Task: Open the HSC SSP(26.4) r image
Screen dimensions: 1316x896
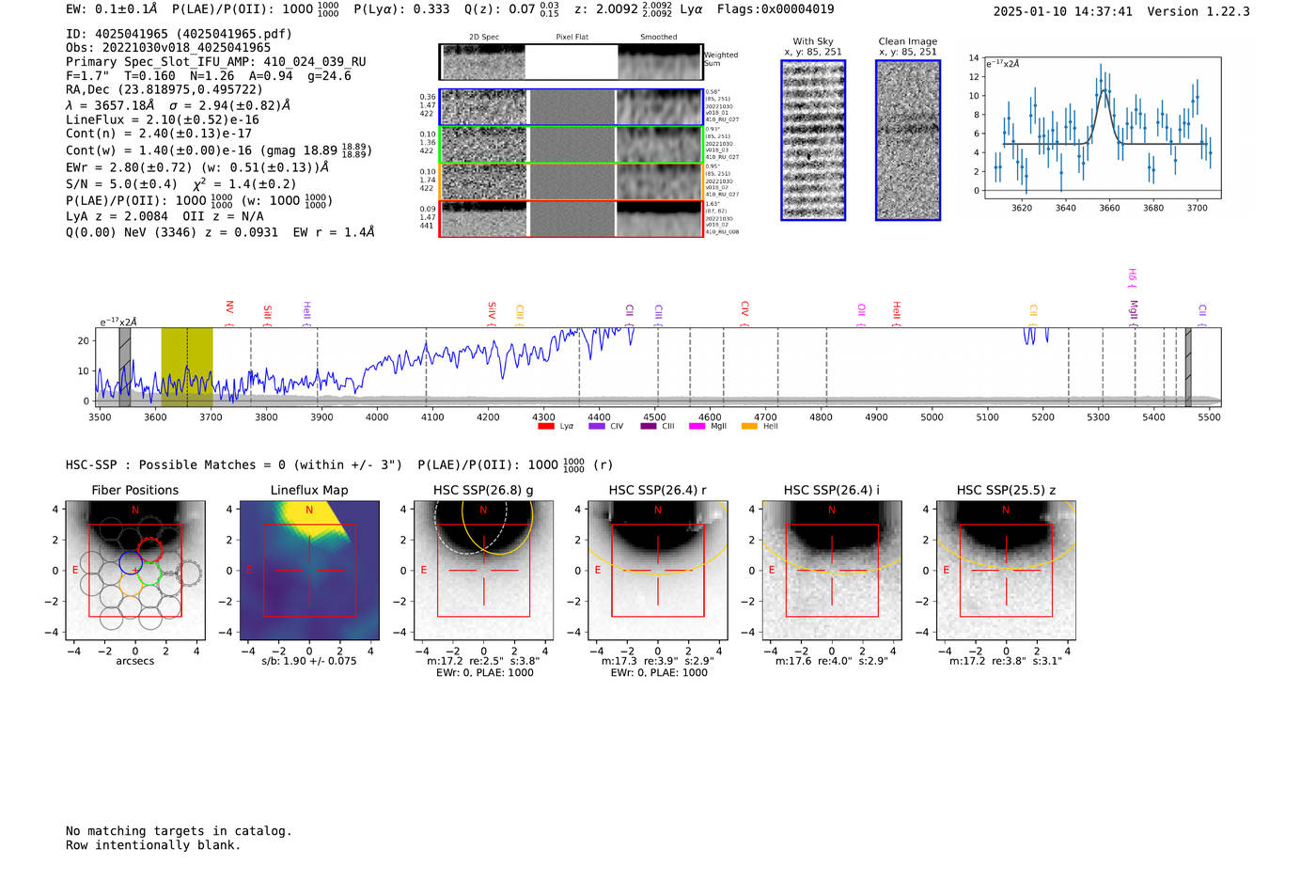Action: pyautogui.click(x=658, y=570)
